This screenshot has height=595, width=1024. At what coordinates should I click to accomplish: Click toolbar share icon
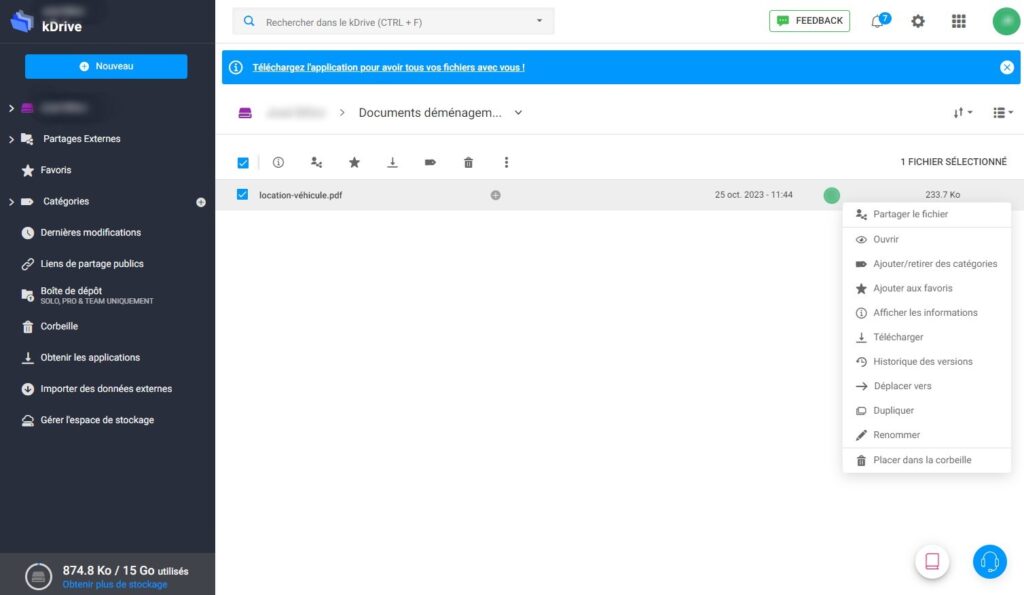pyautogui.click(x=316, y=163)
